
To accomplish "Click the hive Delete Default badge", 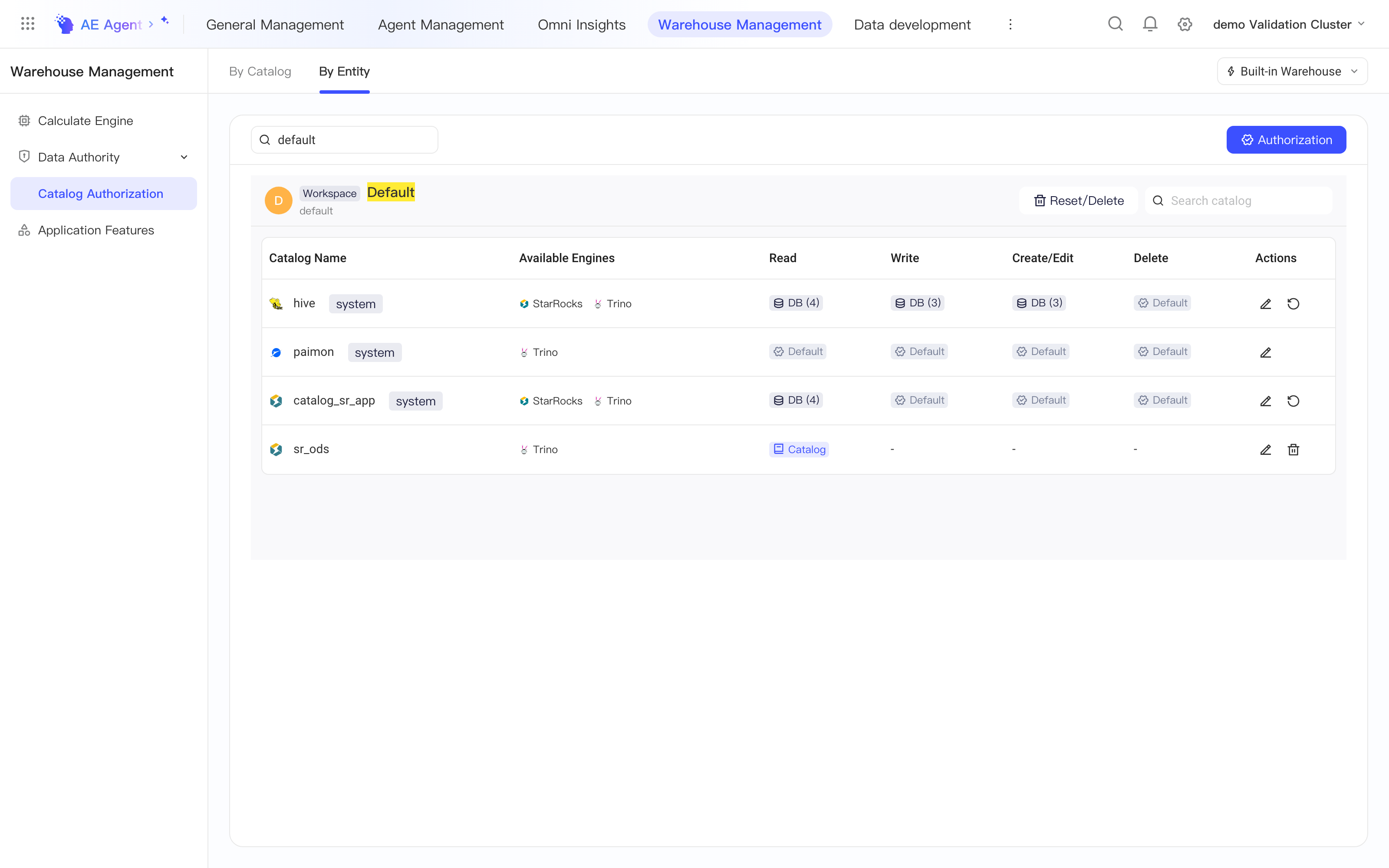I will coord(1162,302).
